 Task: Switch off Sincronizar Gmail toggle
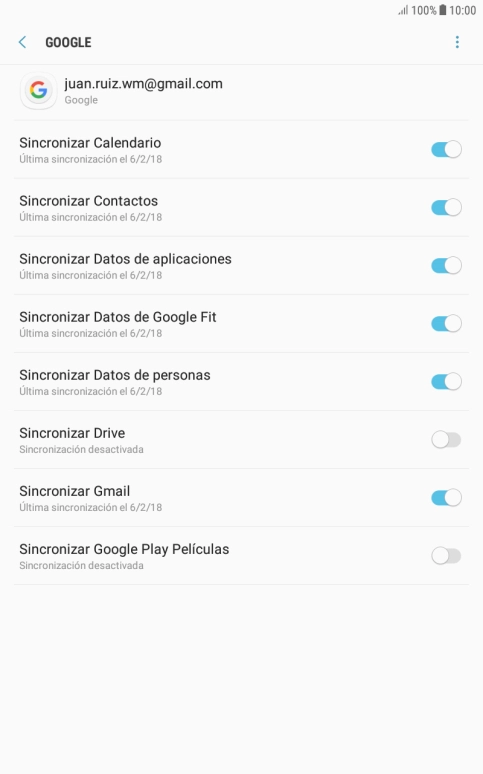tap(446, 498)
